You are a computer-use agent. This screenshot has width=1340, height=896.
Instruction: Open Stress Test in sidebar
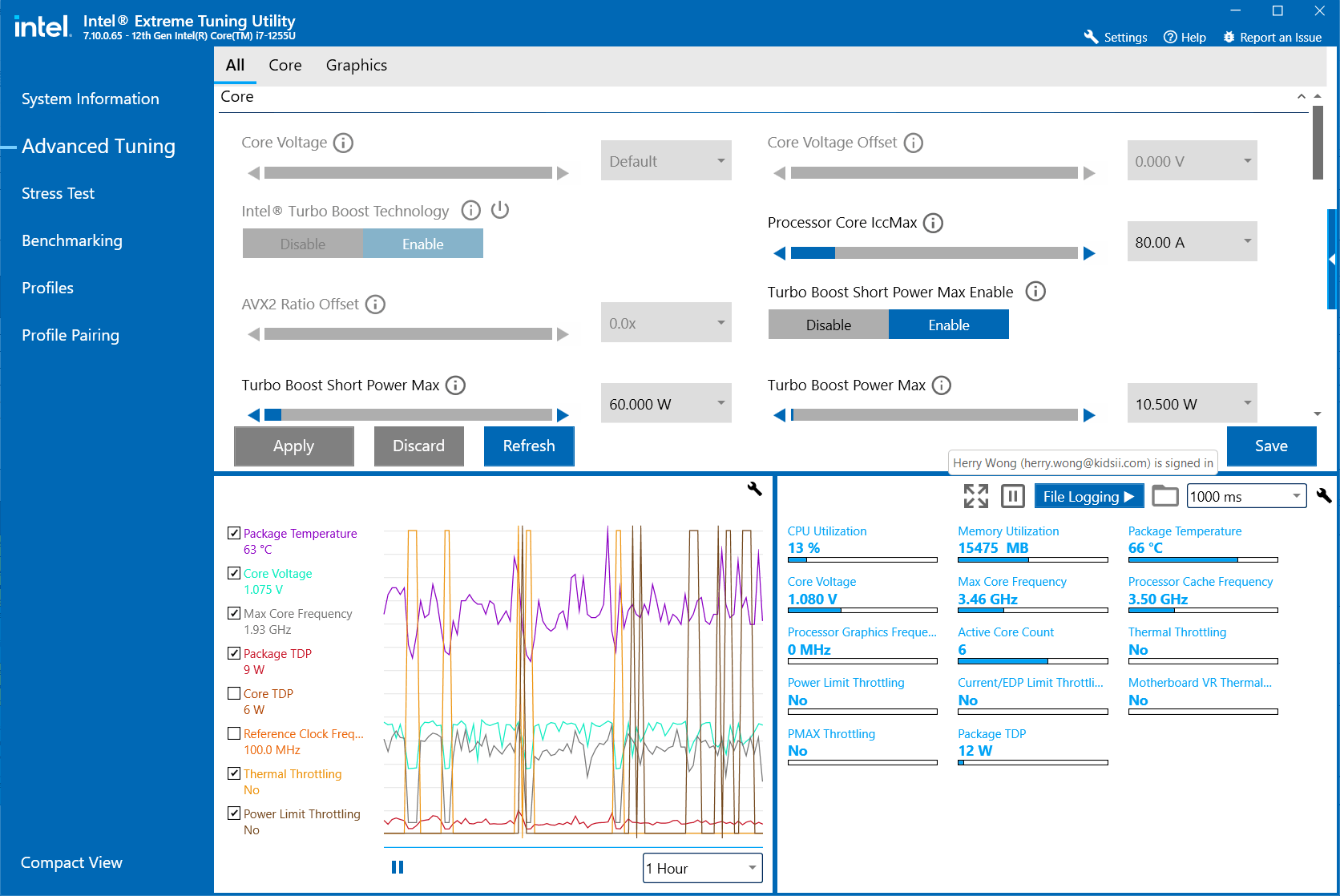[58, 193]
